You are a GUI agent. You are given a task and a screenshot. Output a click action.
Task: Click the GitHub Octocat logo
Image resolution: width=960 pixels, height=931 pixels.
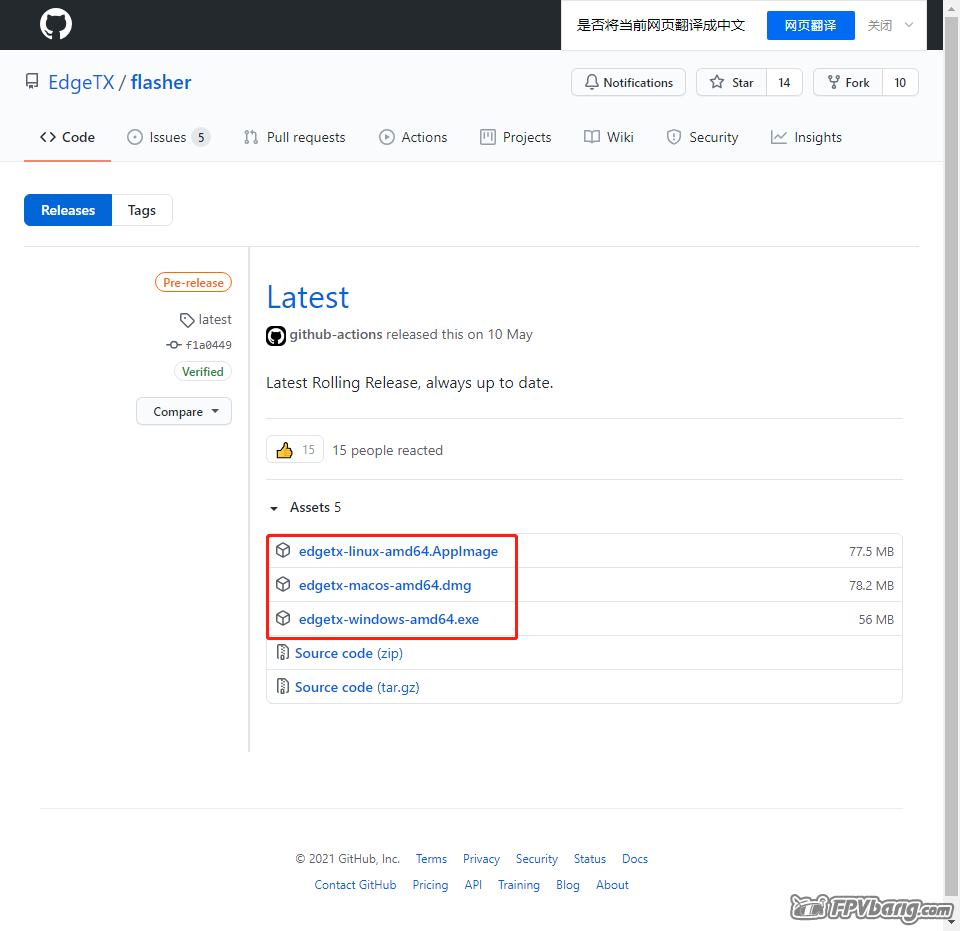point(56,24)
